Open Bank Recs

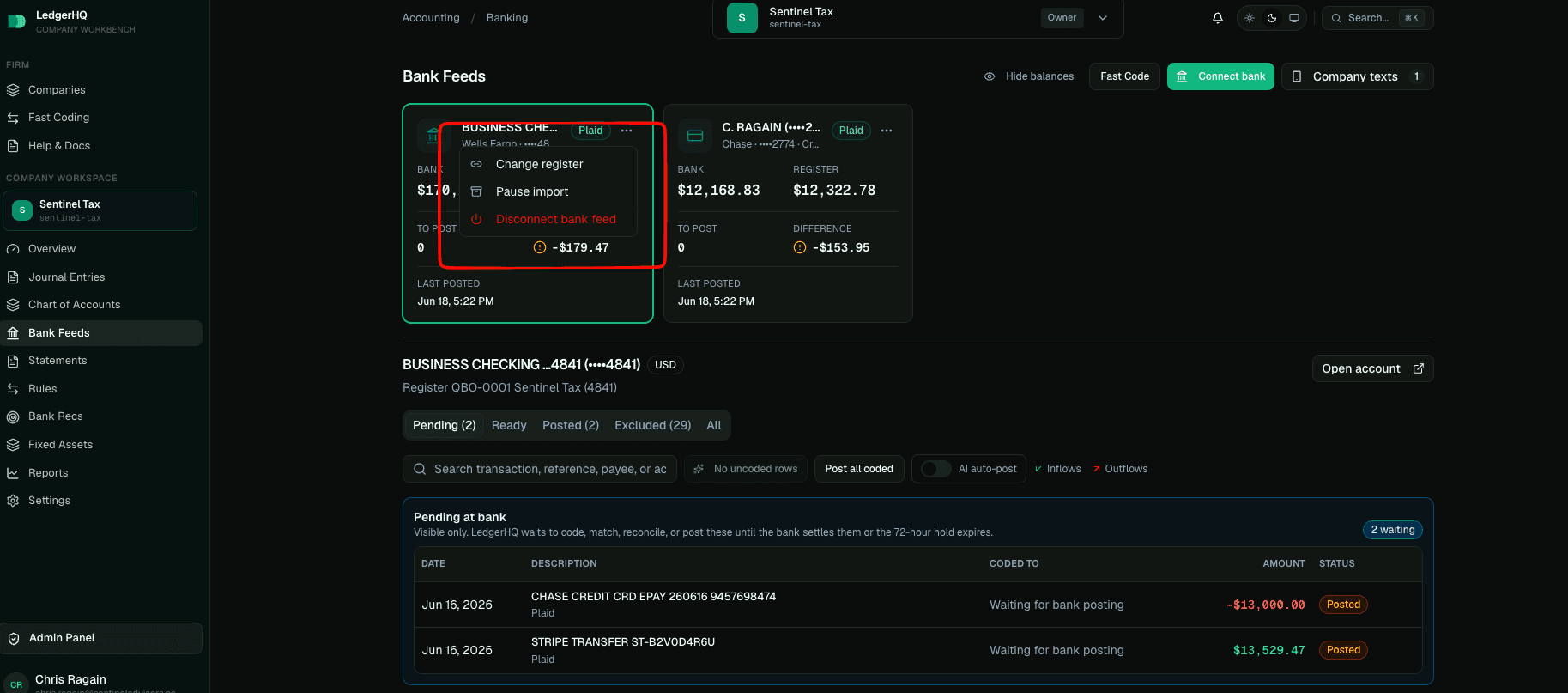101,416
